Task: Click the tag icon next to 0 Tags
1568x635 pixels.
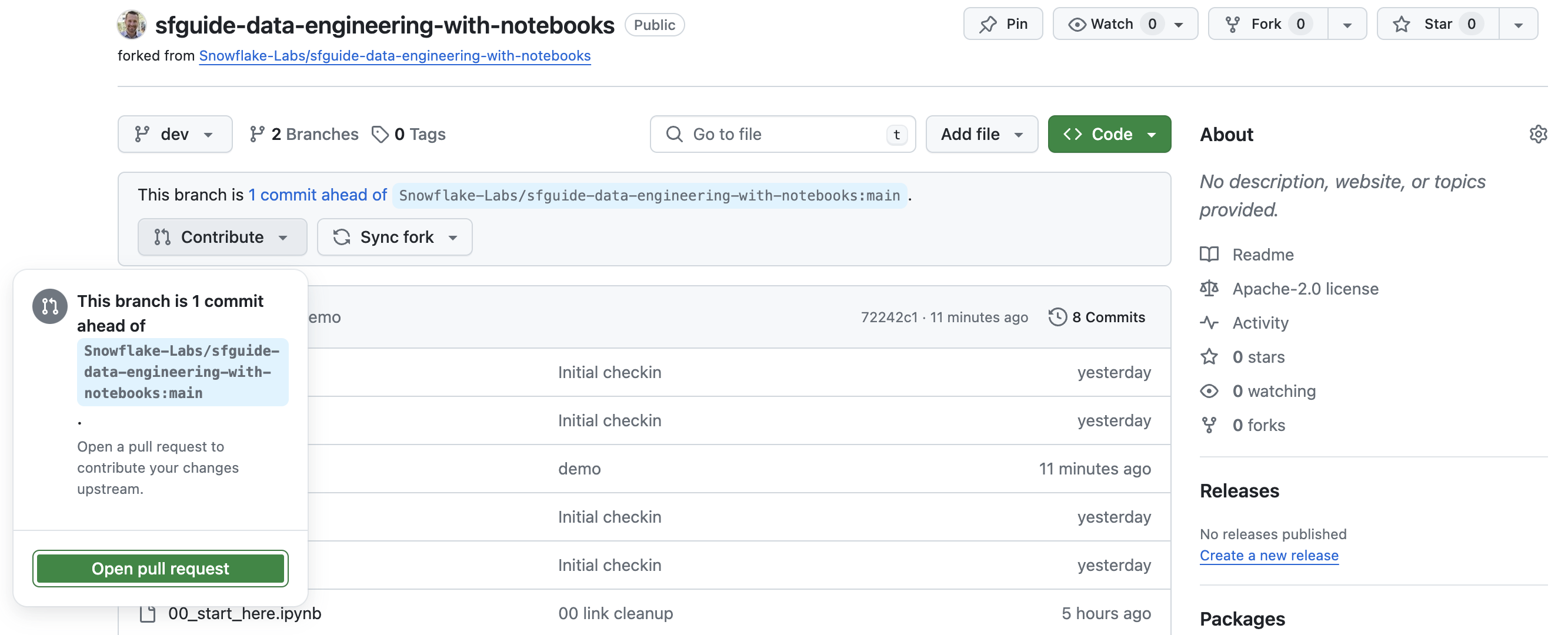Action: click(381, 134)
